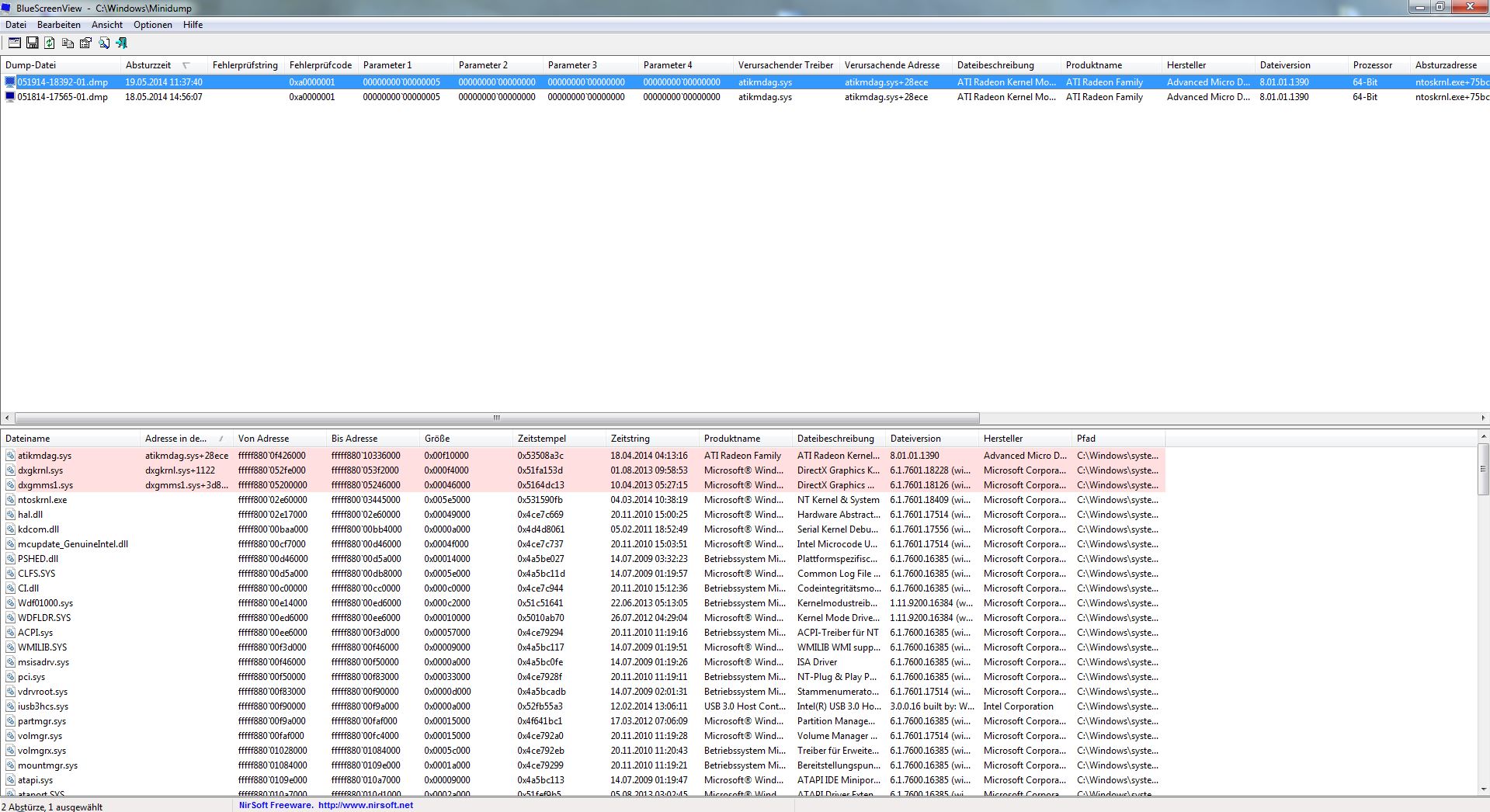The height and width of the screenshot is (812, 1490).
Task: Select the volmgrx.sys row
Action: click(582, 751)
